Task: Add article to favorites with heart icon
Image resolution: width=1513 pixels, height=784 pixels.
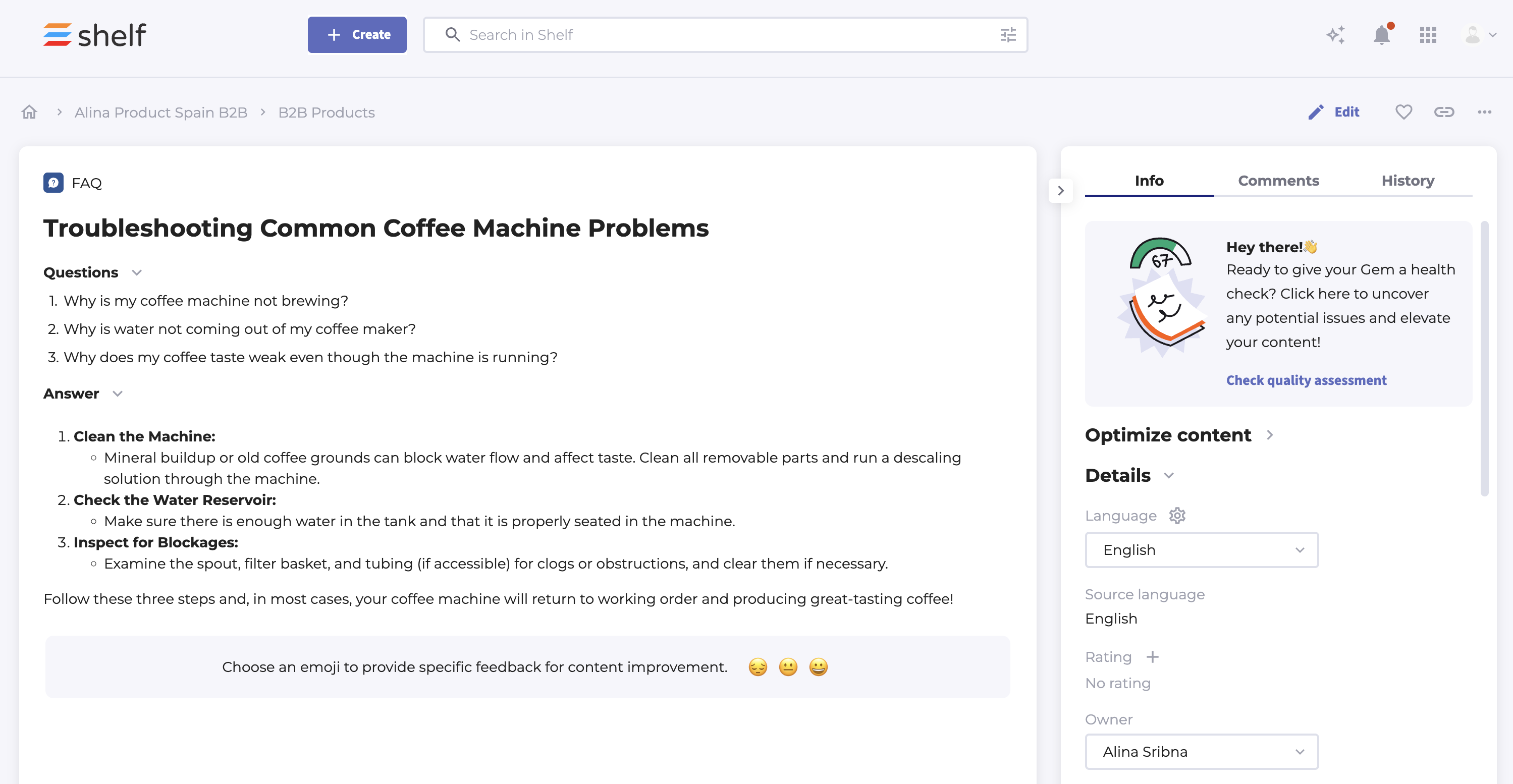Action: (x=1403, y=111)
